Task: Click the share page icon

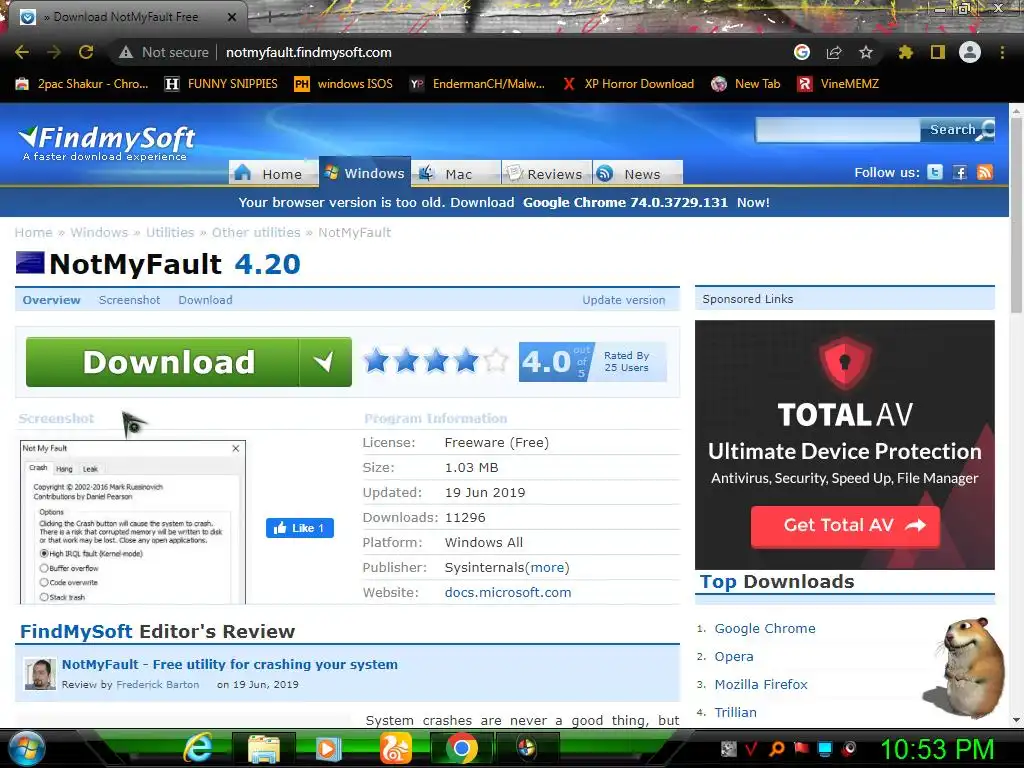Action: [834, 52]
